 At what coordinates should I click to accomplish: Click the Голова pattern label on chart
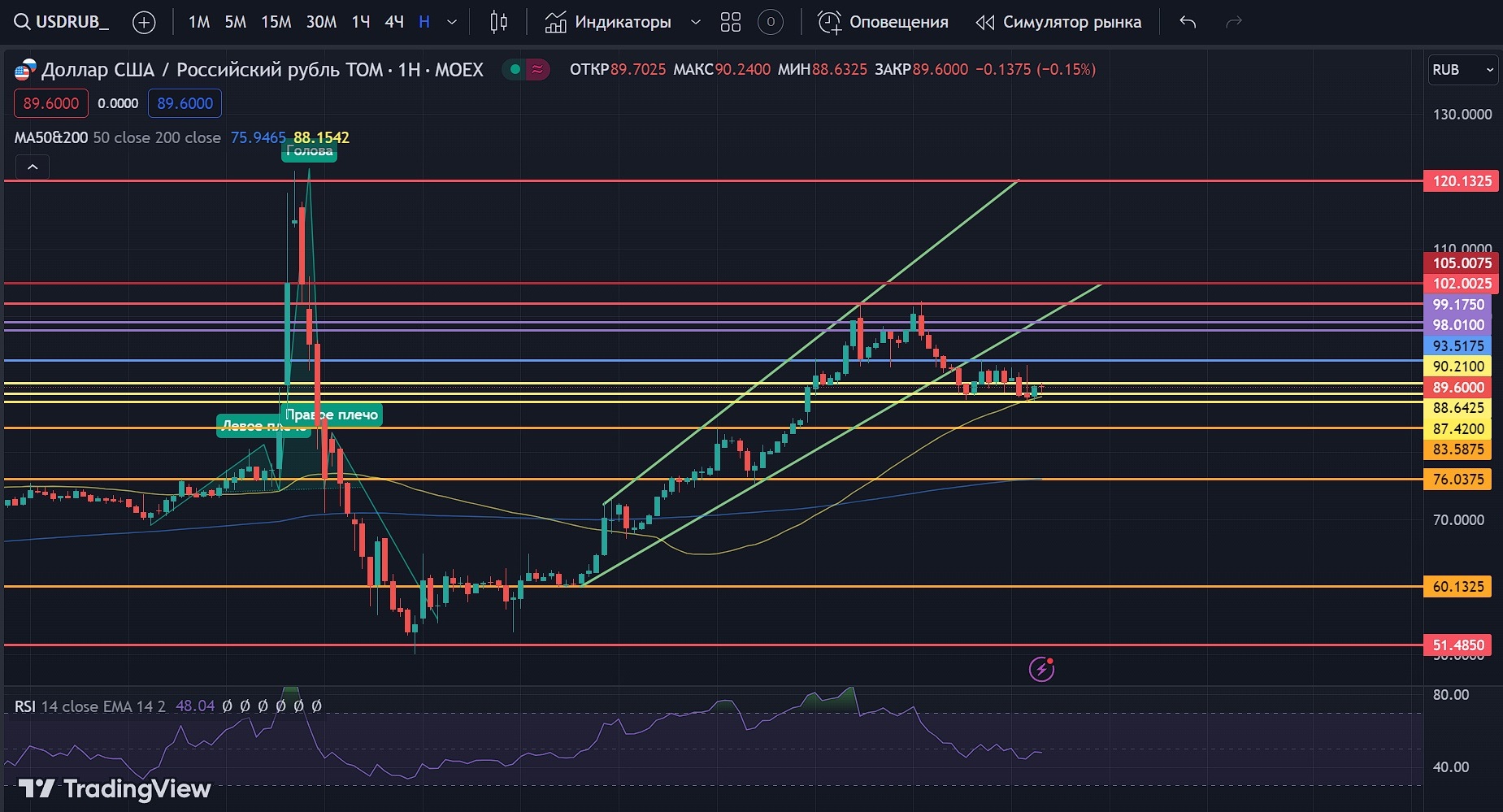(x=309, y=151)
